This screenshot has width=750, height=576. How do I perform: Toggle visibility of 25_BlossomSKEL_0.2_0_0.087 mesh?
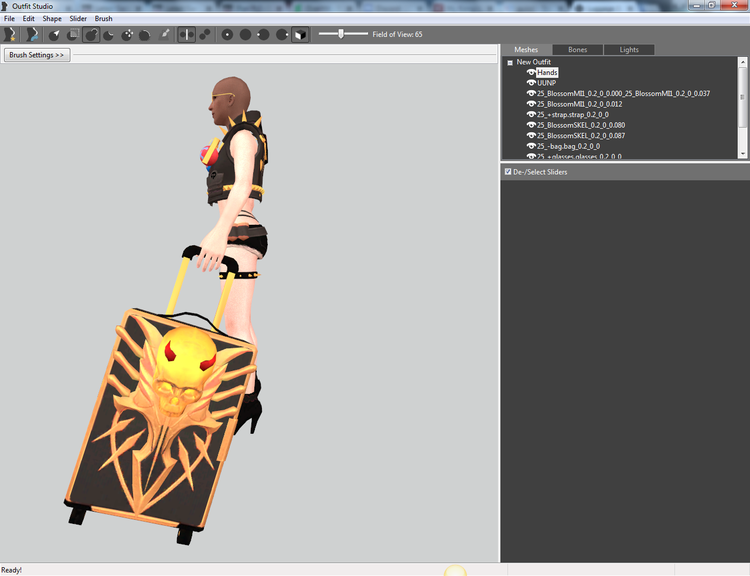[531, 135]
